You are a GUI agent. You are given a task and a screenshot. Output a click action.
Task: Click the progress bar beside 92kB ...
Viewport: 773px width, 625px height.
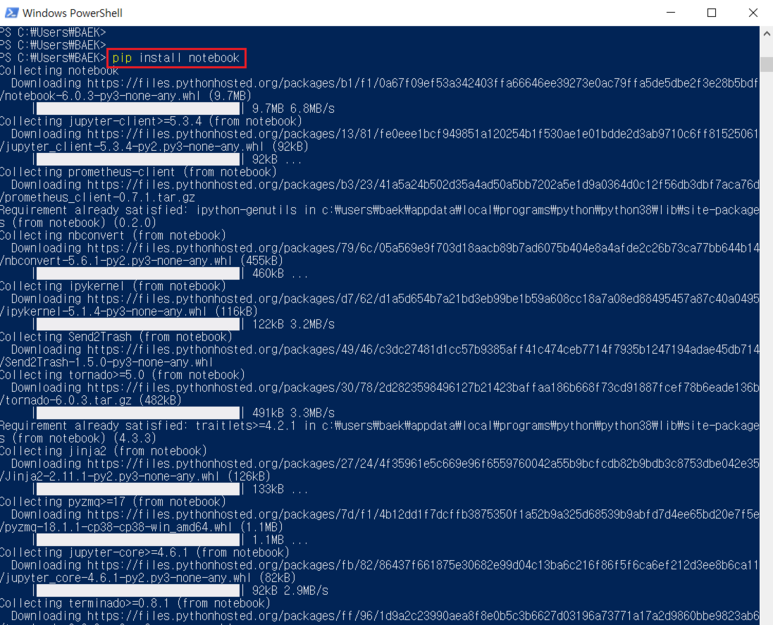point(138,159)
